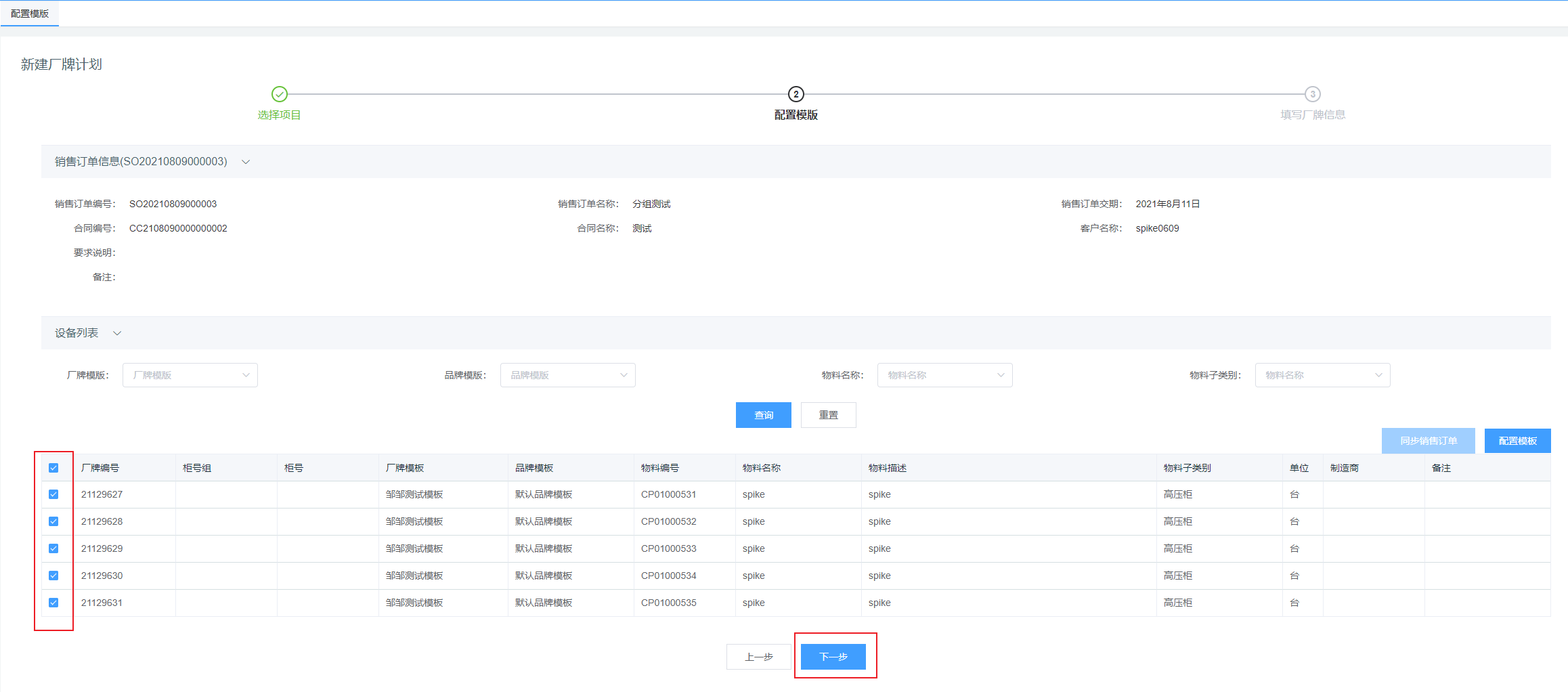The height and width of the screenshot is (692, 1568).
Task: Collapse the 设备列表 section chevron
Action: pos(117,333)
